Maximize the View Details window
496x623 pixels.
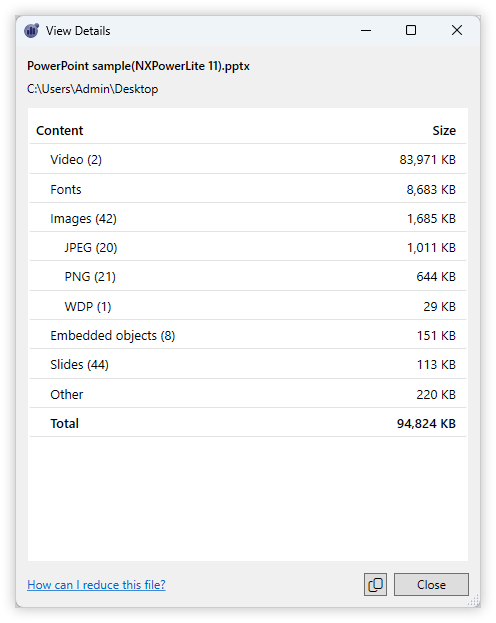[x=411, y=30]
